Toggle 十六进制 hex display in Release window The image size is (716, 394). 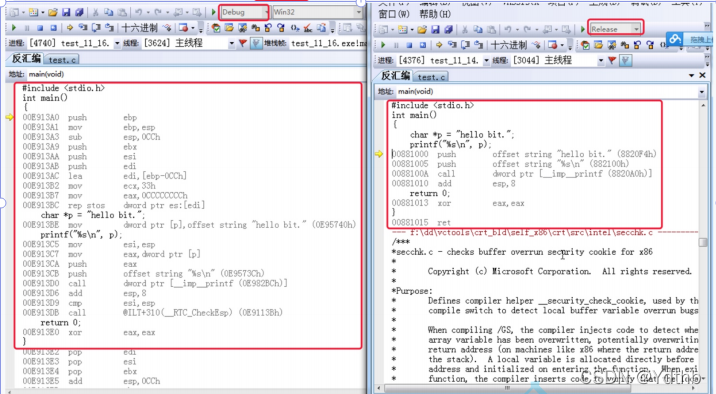click(509, 45)
